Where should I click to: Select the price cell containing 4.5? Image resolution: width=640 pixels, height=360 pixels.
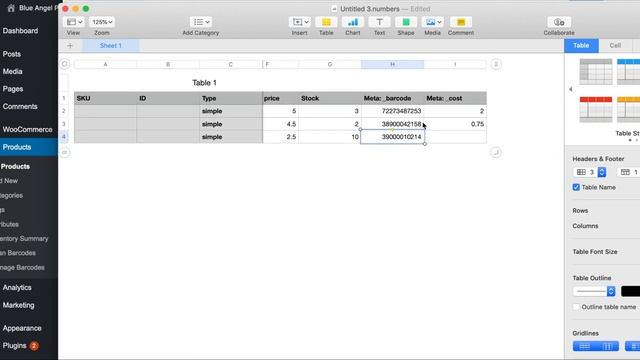click(281, 124)
